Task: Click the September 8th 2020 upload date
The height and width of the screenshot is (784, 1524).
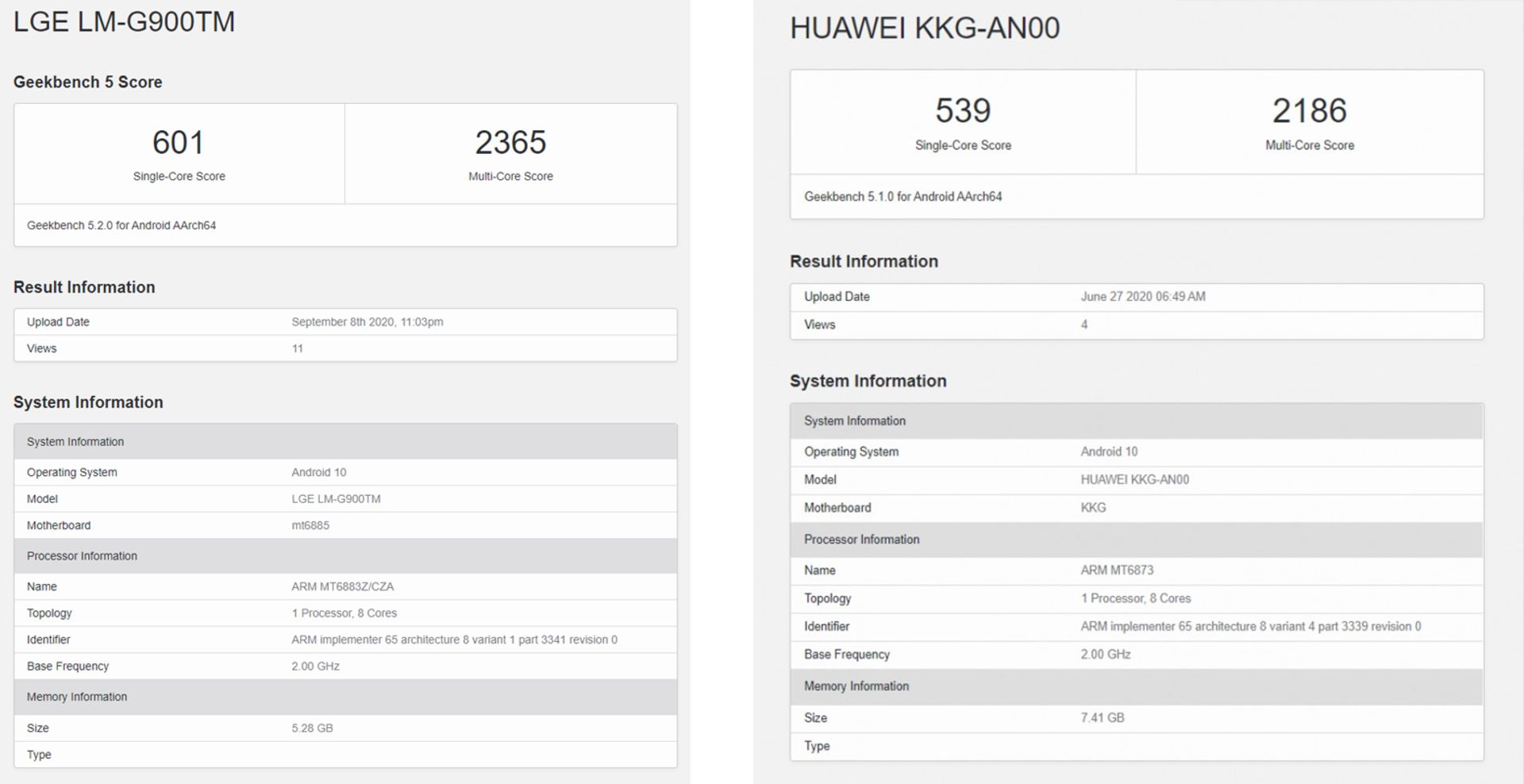Action: [367, 322]
